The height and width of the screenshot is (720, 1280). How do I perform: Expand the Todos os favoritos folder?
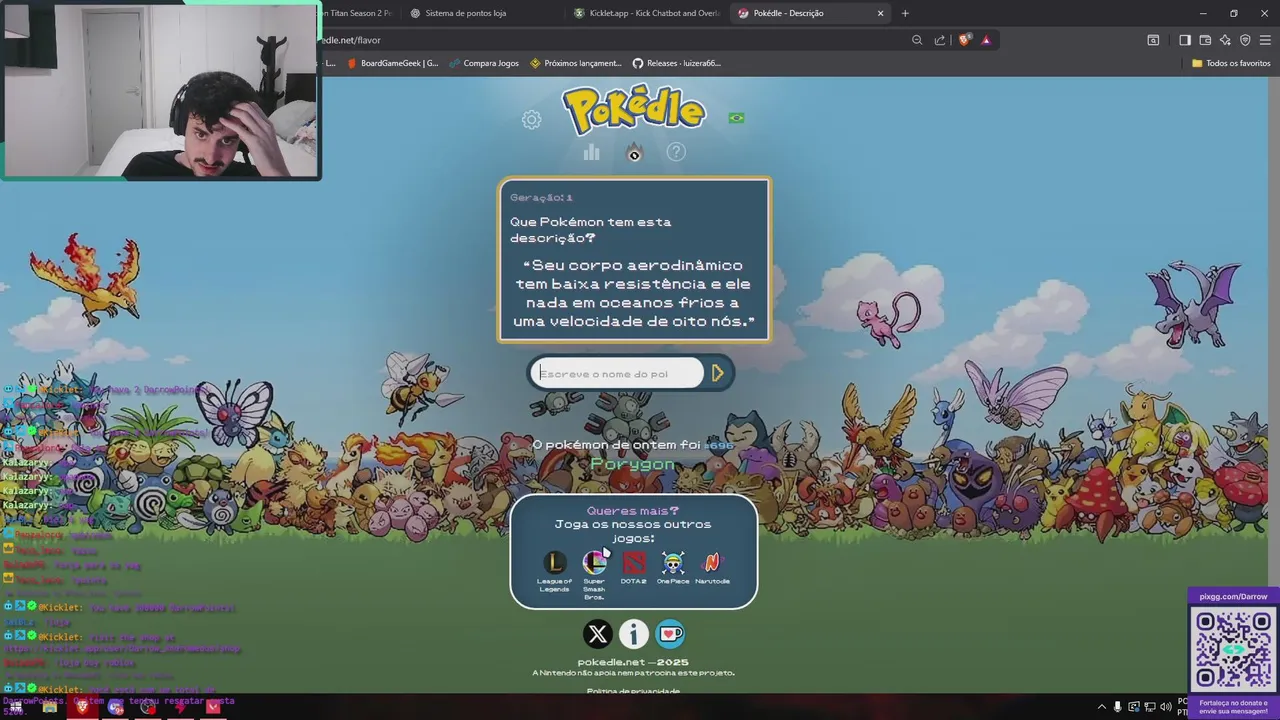tap(1231, 63)
